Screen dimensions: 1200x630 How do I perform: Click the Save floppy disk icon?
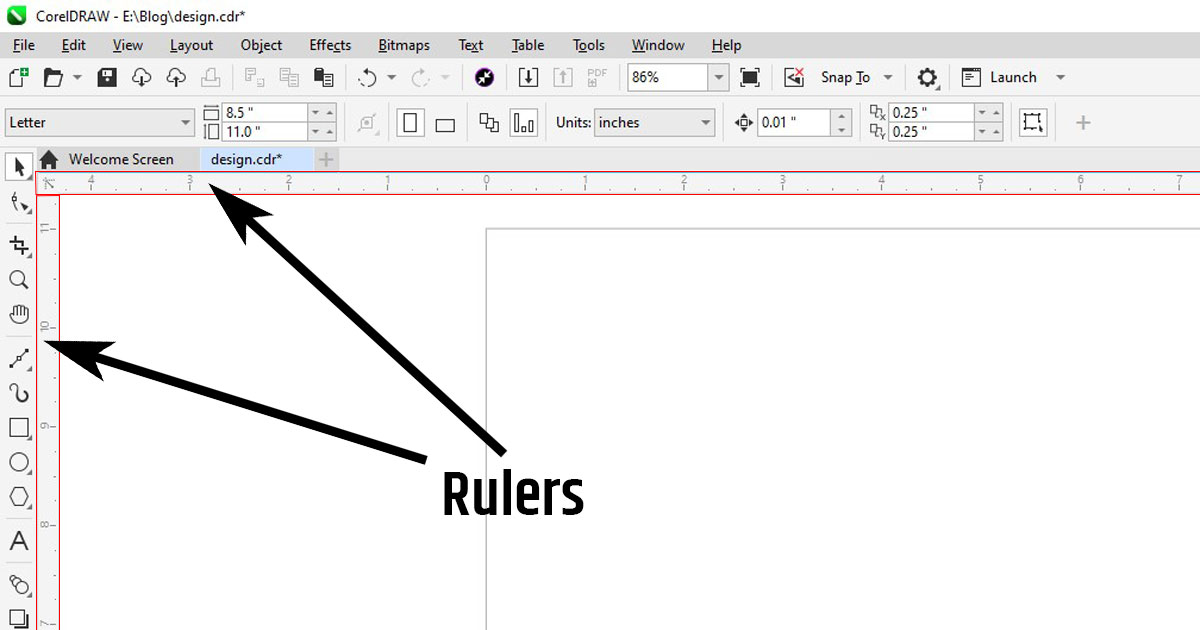tap(107, 77)
